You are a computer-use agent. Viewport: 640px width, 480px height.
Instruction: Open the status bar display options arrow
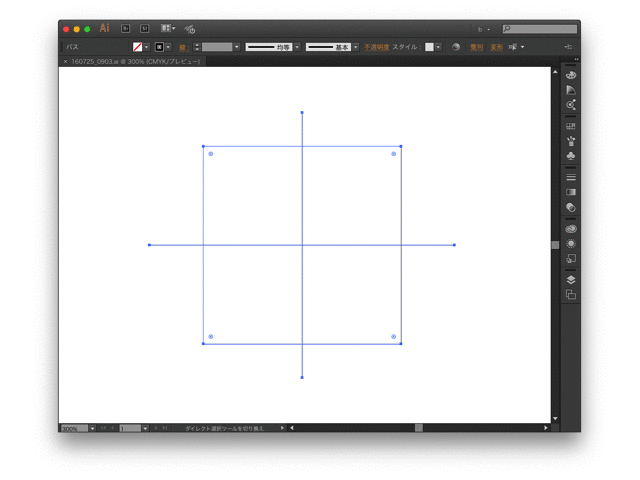click(x=282, y=428)
